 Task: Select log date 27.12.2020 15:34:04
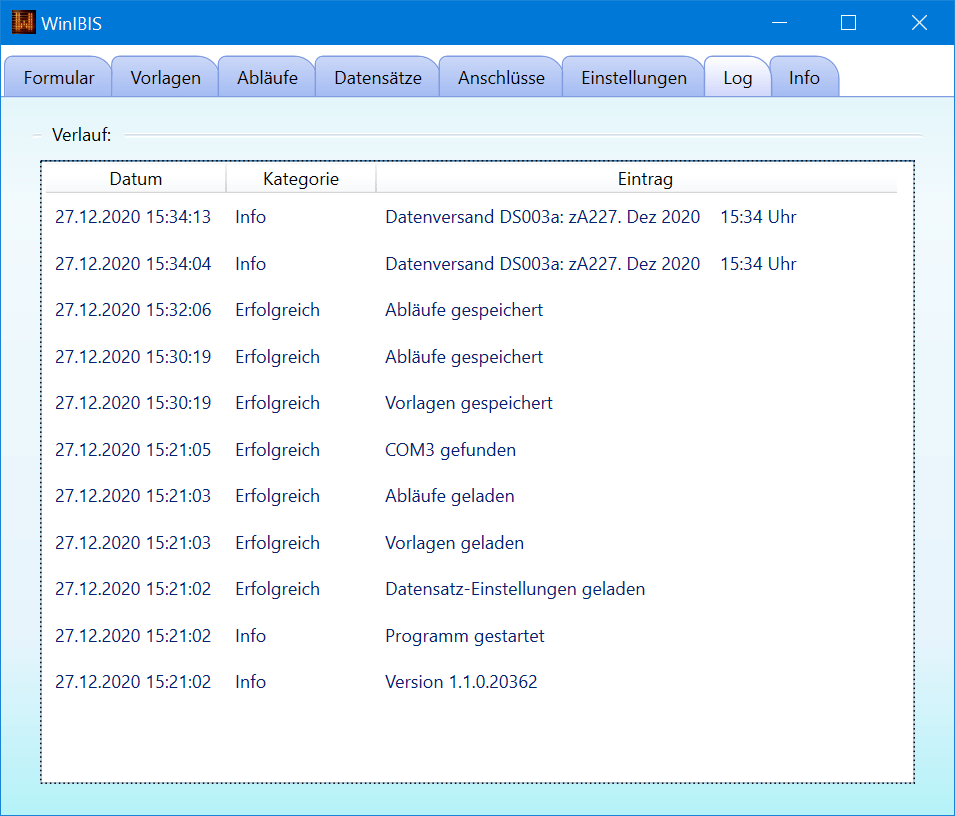click(x=133, y=264)
